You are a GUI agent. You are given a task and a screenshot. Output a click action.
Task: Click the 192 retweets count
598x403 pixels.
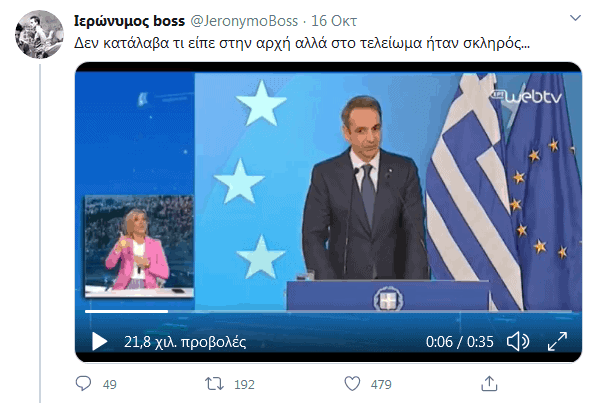[244, 384]
